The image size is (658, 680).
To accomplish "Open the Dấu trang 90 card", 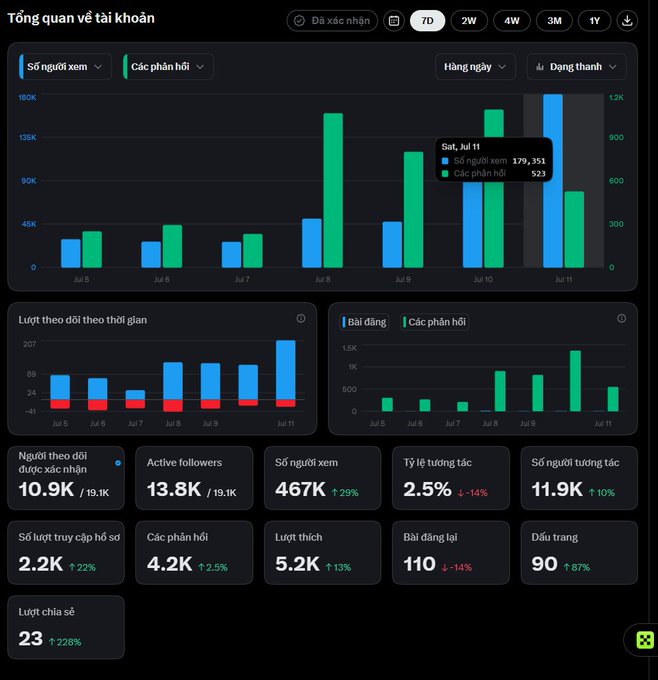I will coord(579,552).
